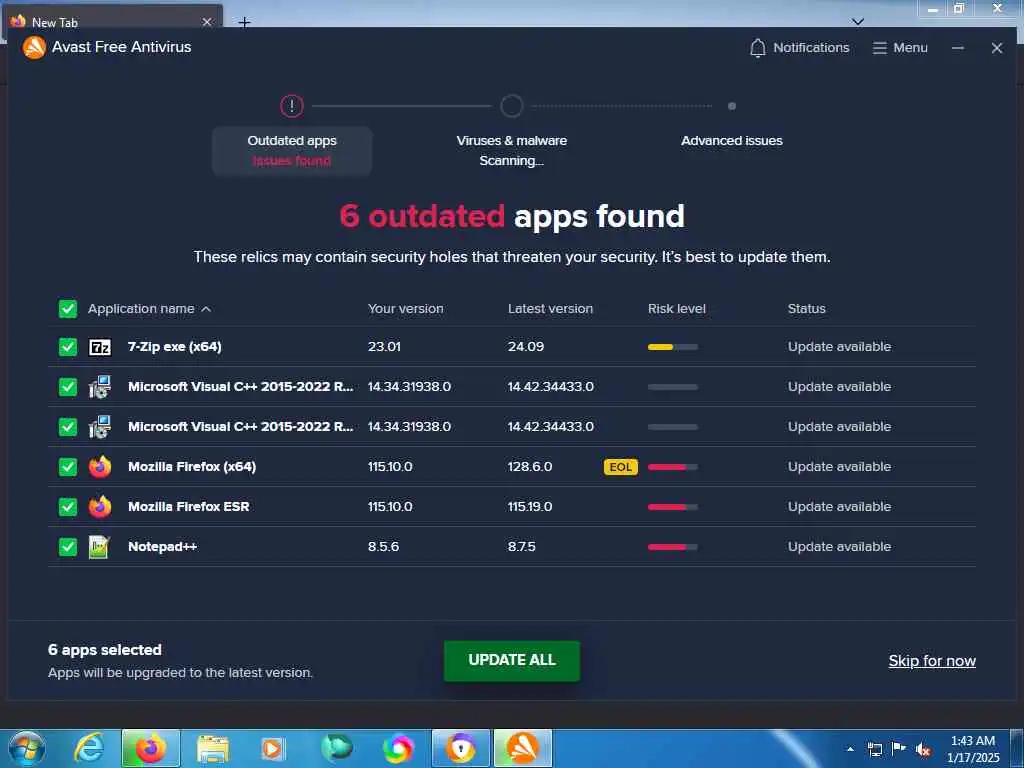Image resolution: width=1024 pixels, height=768 pixels.
Task: Click the Outdated apps warning step icon
Action: click(292, 106)
